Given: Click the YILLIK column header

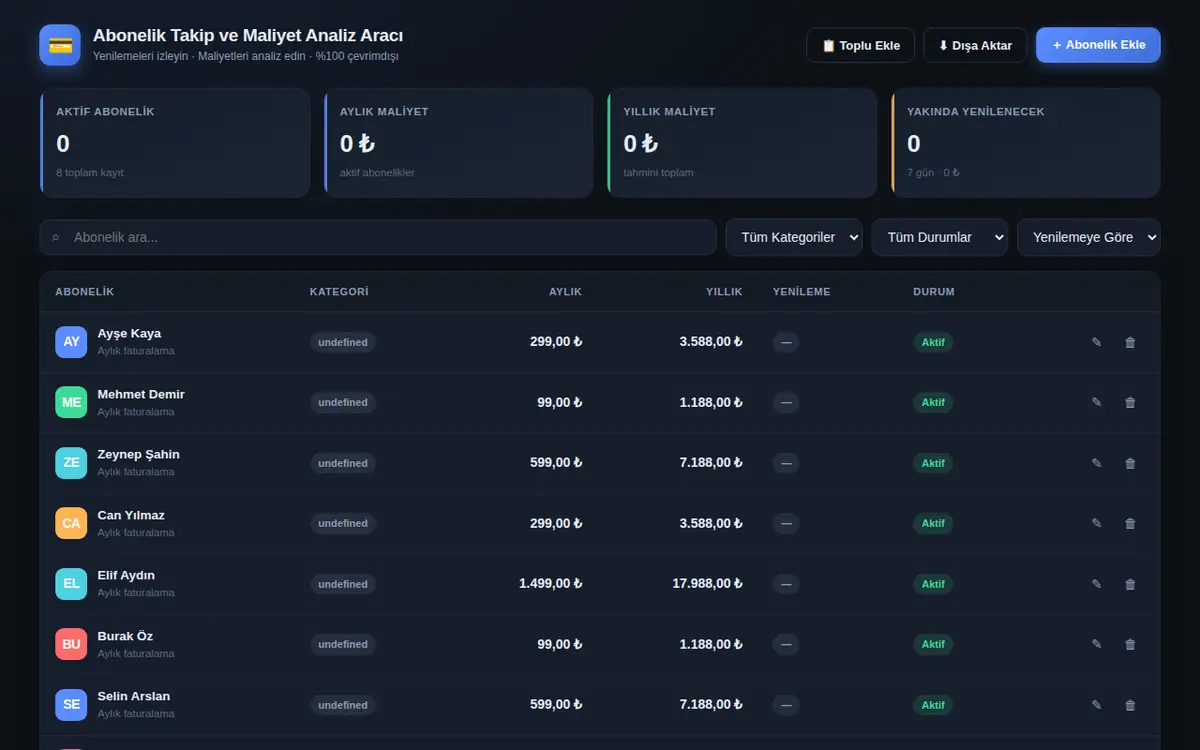Looking at the screenshot, I should coord(724,292).
